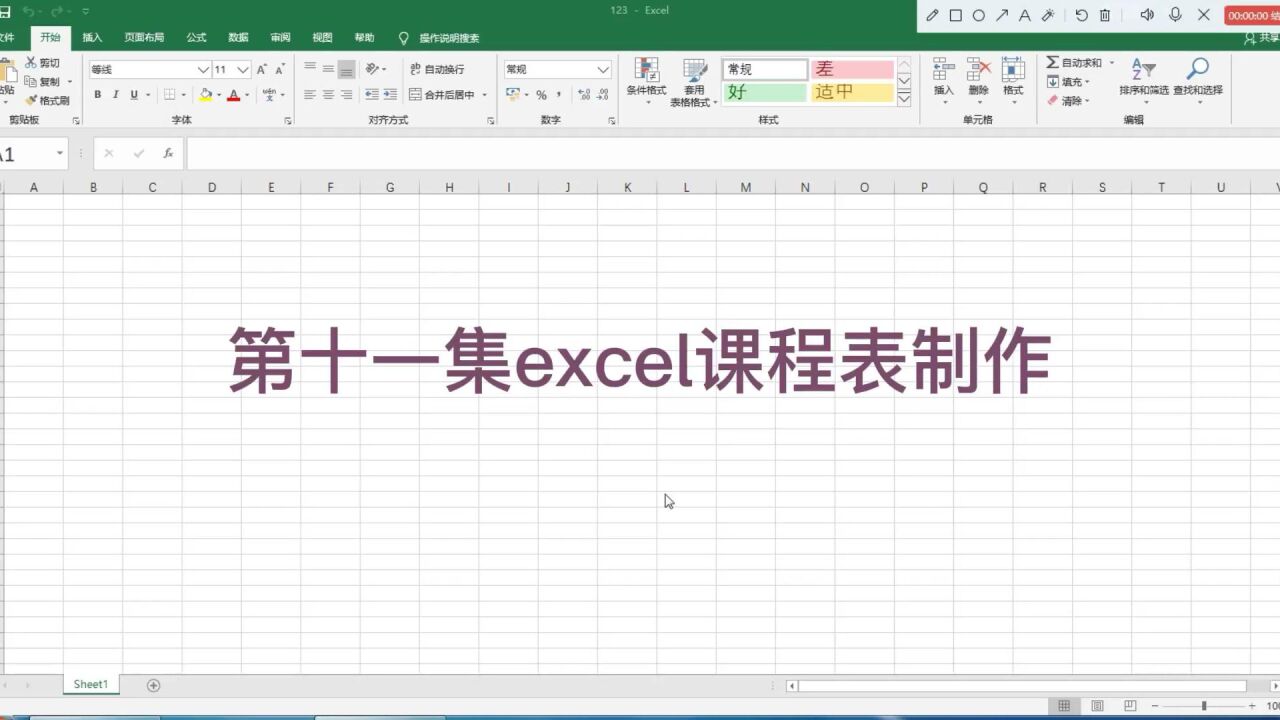Align text to the right
Viewport: 1280px width, 720px height.
coord(346,95)
